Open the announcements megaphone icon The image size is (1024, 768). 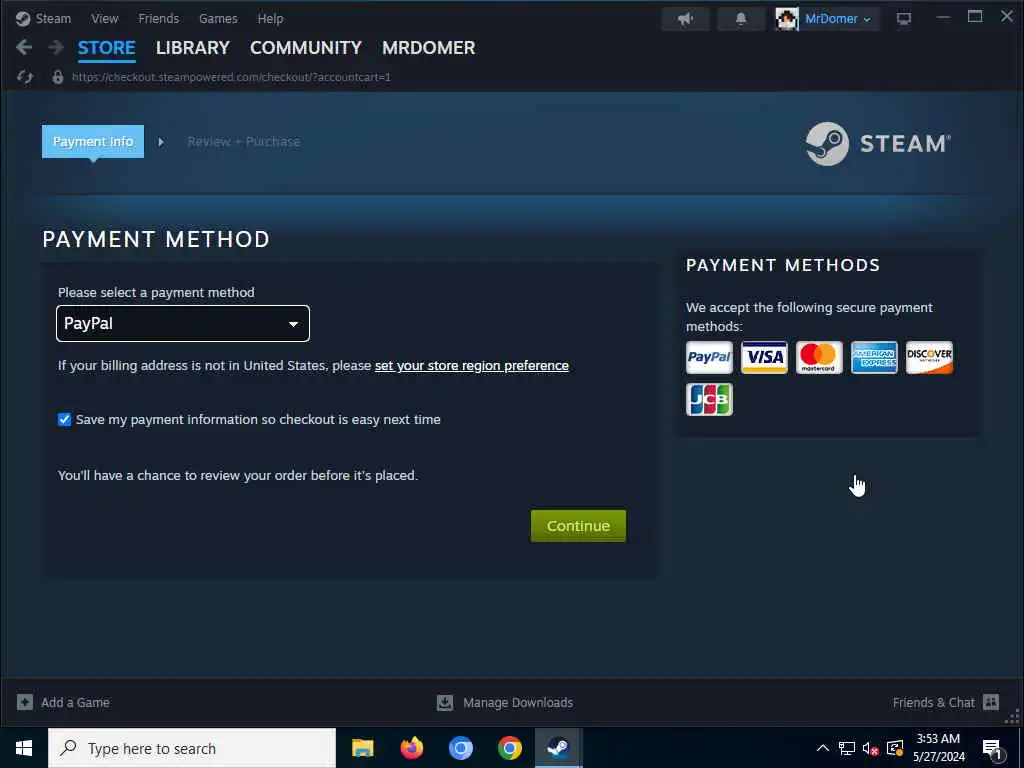point(685,19)
